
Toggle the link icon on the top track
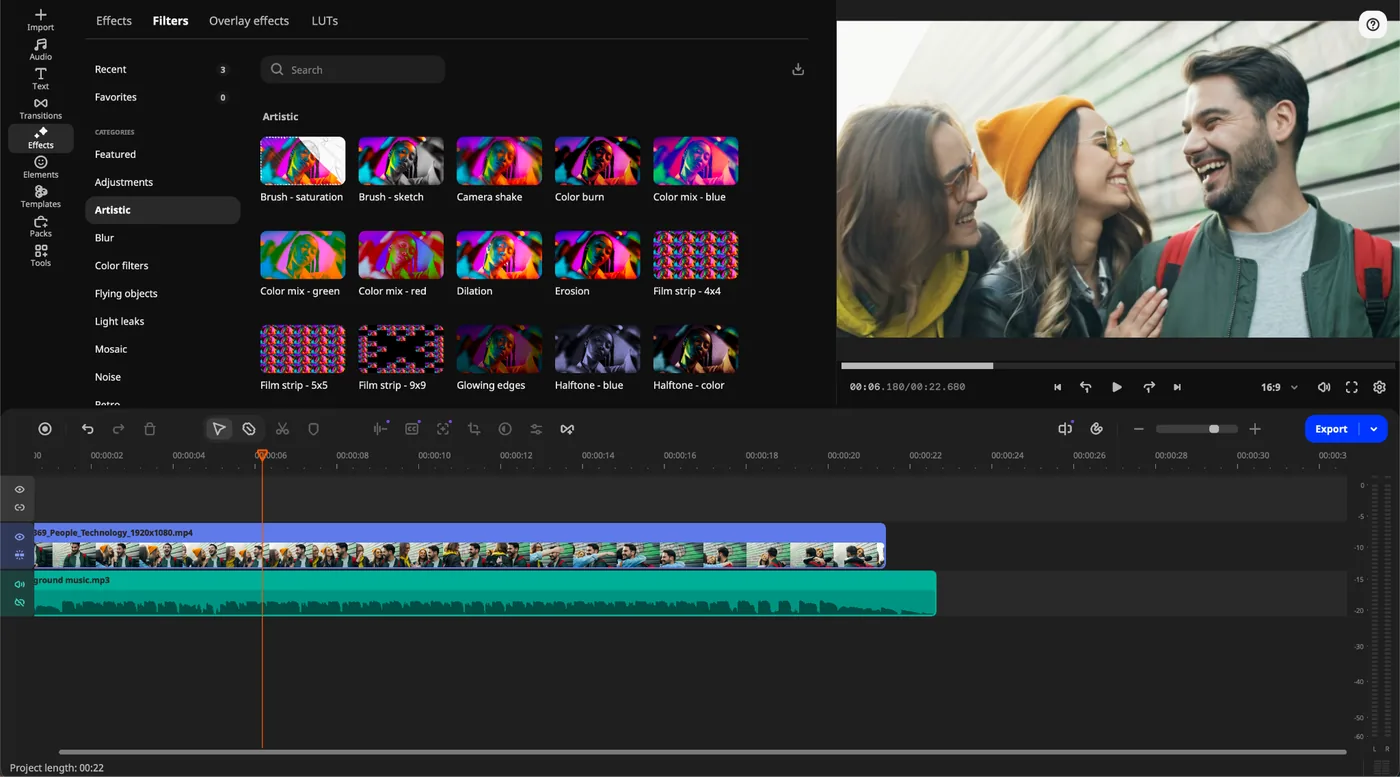[19, 507]
